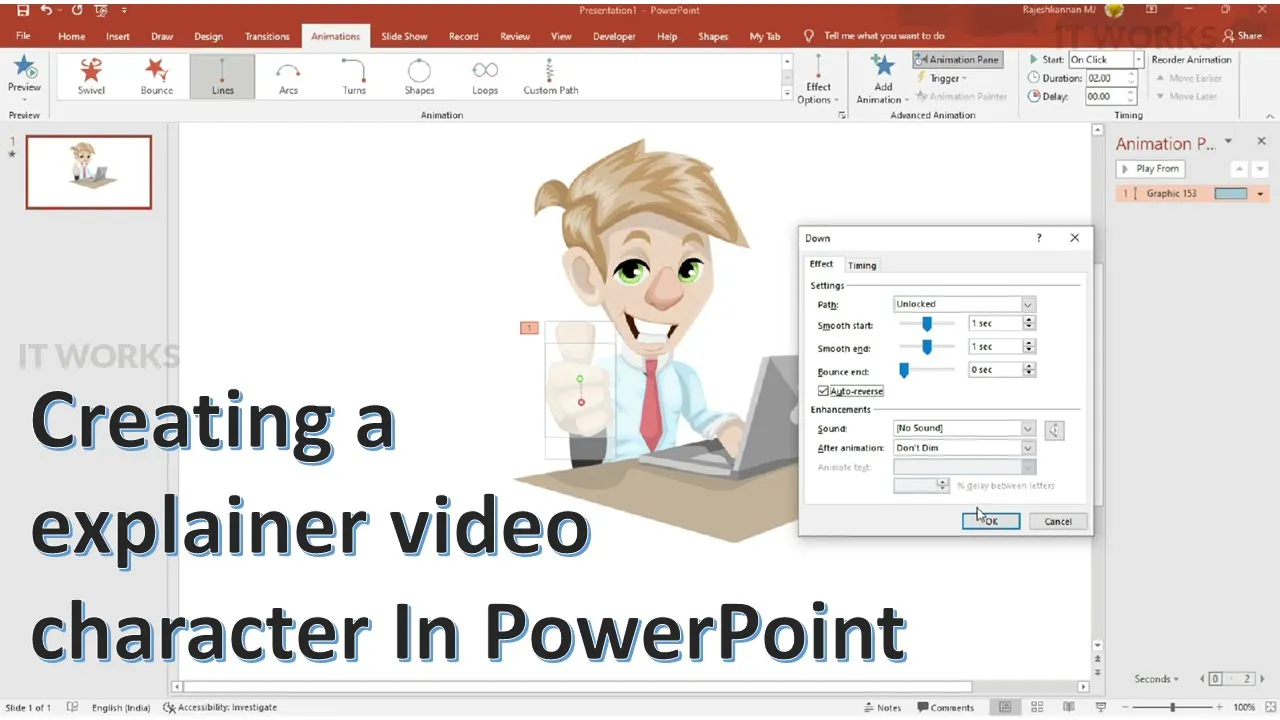This screenshot has width=1280, height=720.
Task: Click the Smooth start seconds spinner
Action: 1029,323
